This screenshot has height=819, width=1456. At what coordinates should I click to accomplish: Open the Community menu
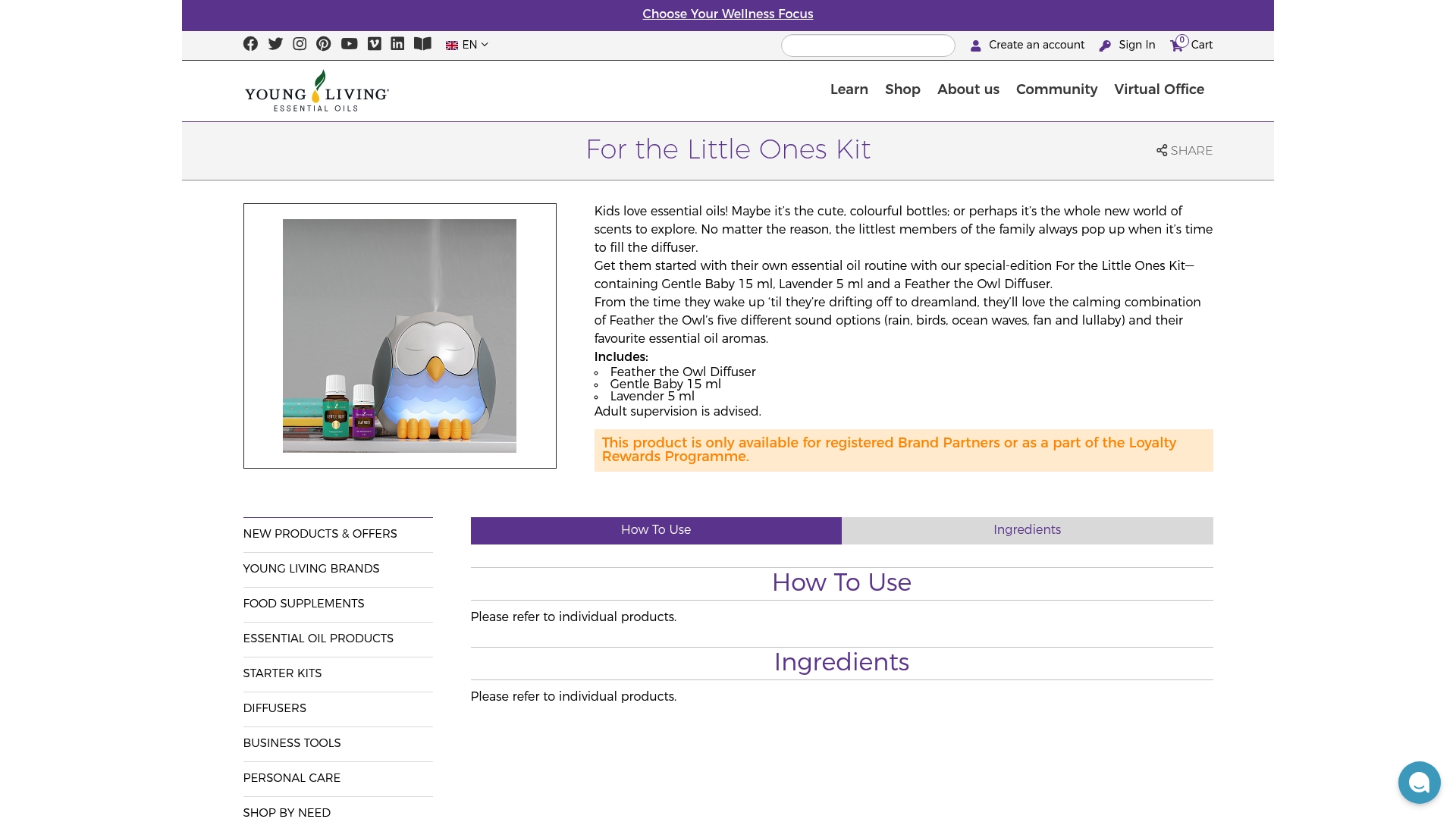tap(1056, 89)
